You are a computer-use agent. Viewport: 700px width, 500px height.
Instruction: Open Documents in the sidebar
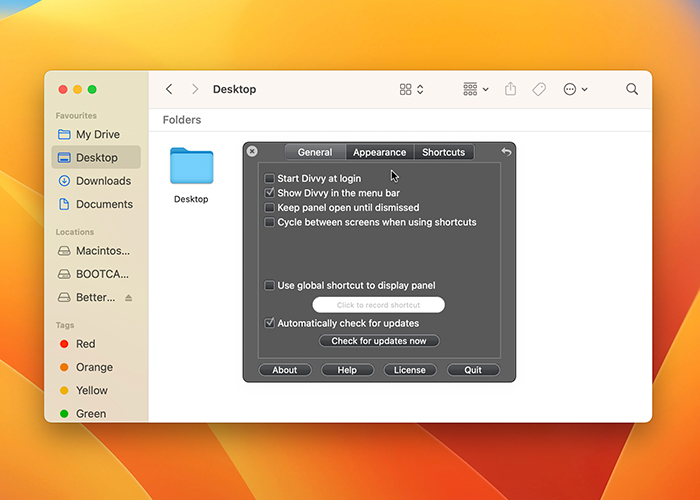(96, 204)
